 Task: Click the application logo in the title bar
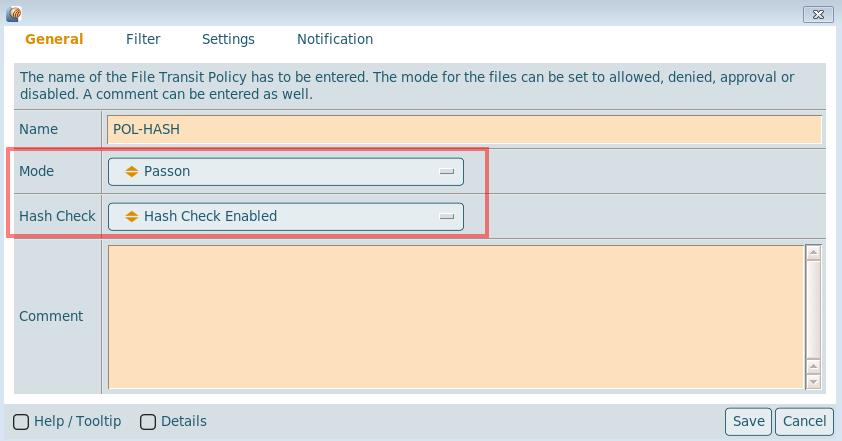tap(14, 14)
